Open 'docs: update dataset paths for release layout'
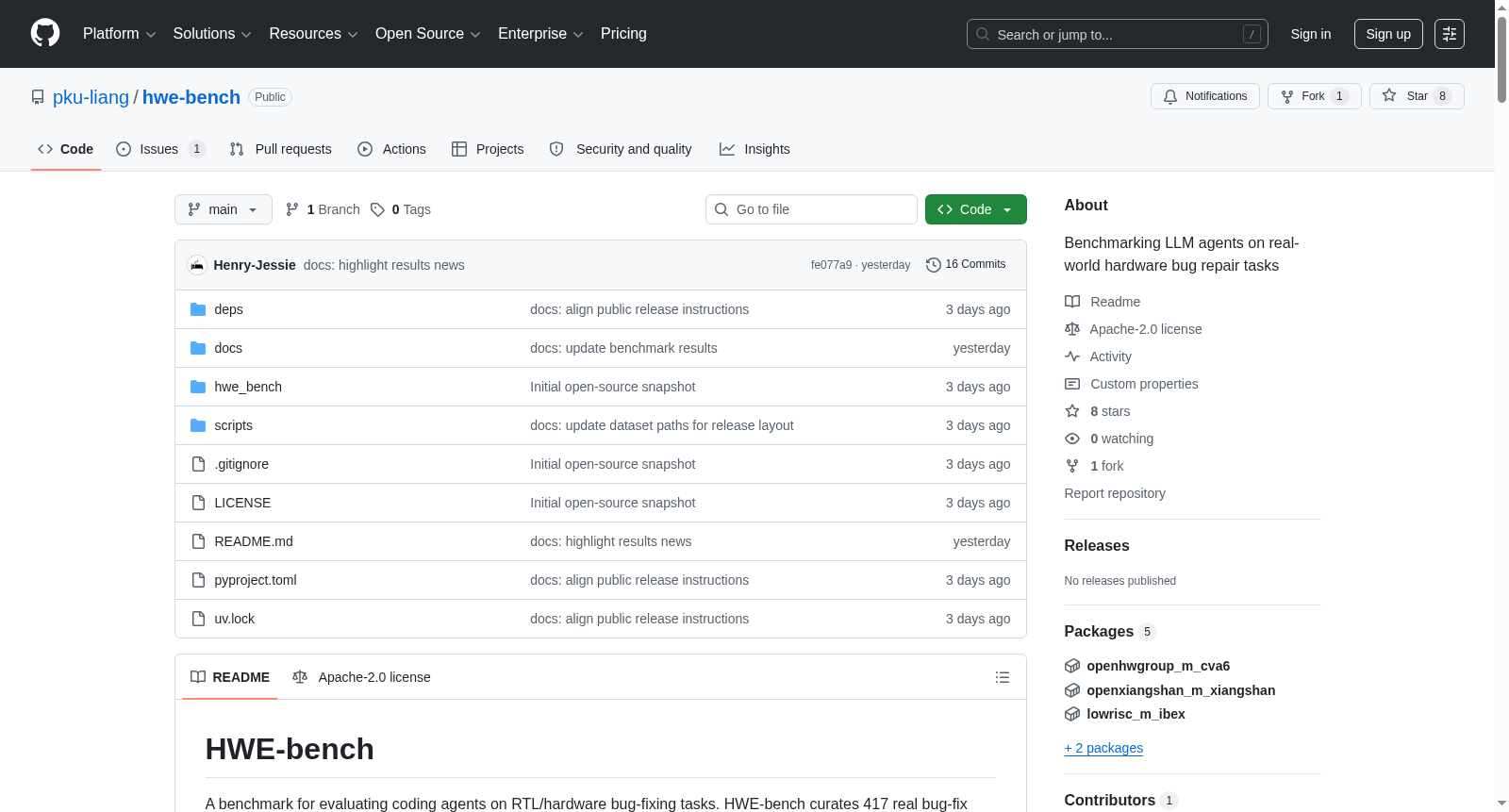The image size is (1509, 812). point(661,425)
